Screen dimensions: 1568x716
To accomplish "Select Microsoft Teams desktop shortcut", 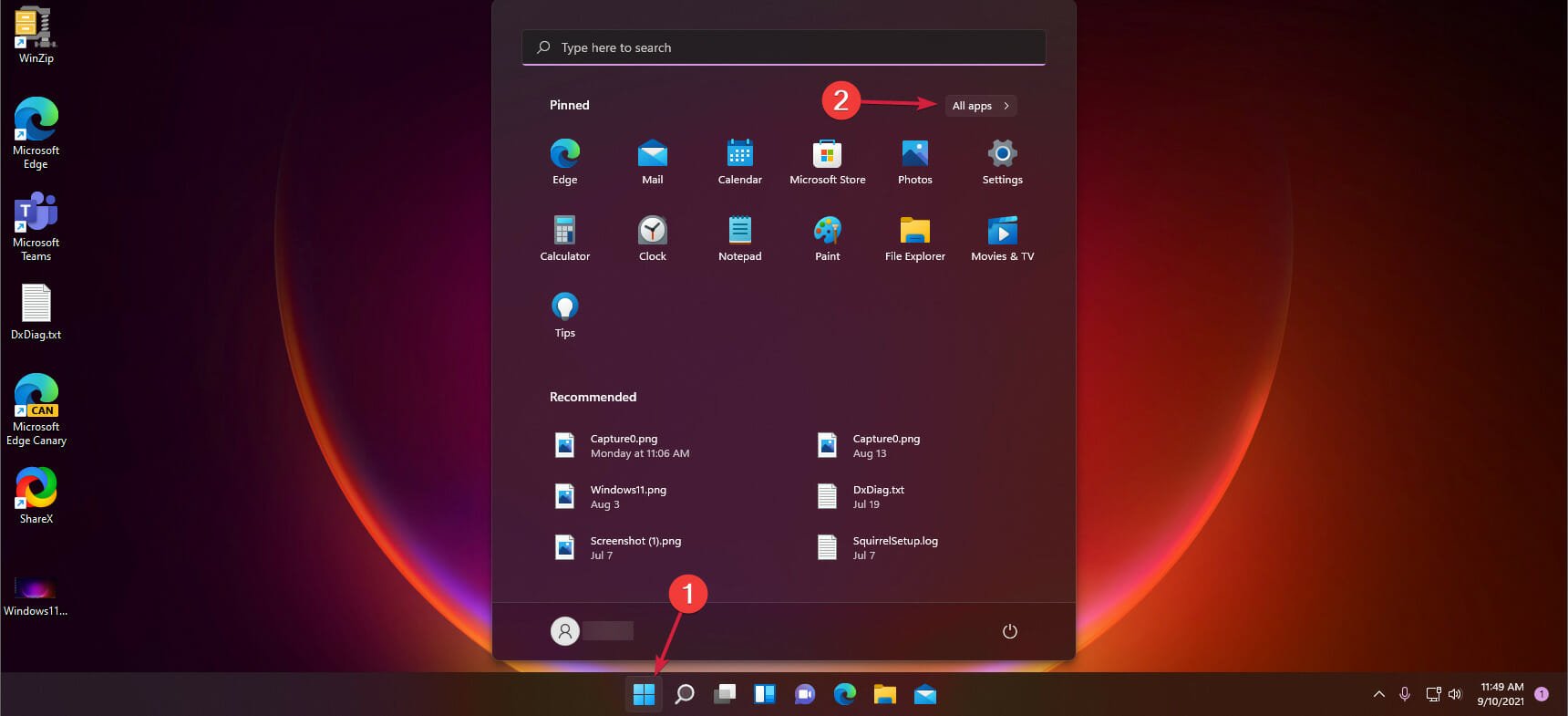I will click(36, 227).
